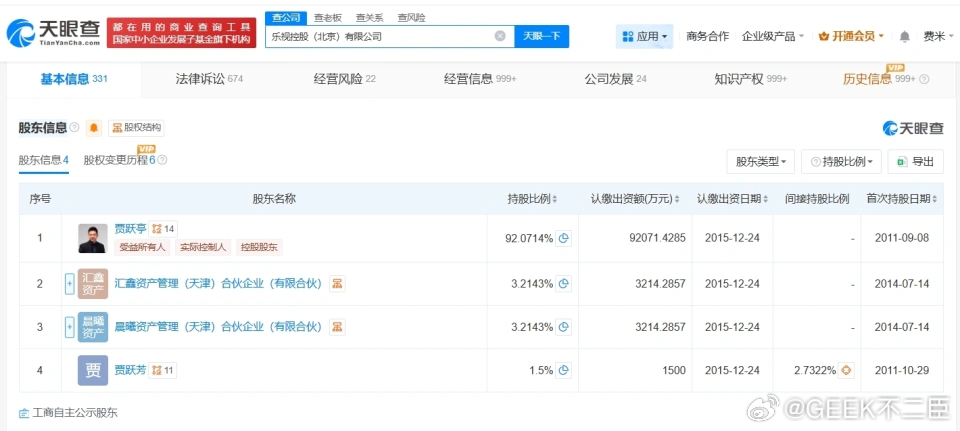Open the 公司发展 24 tab

pyautogui.click(x=615, y=79)
